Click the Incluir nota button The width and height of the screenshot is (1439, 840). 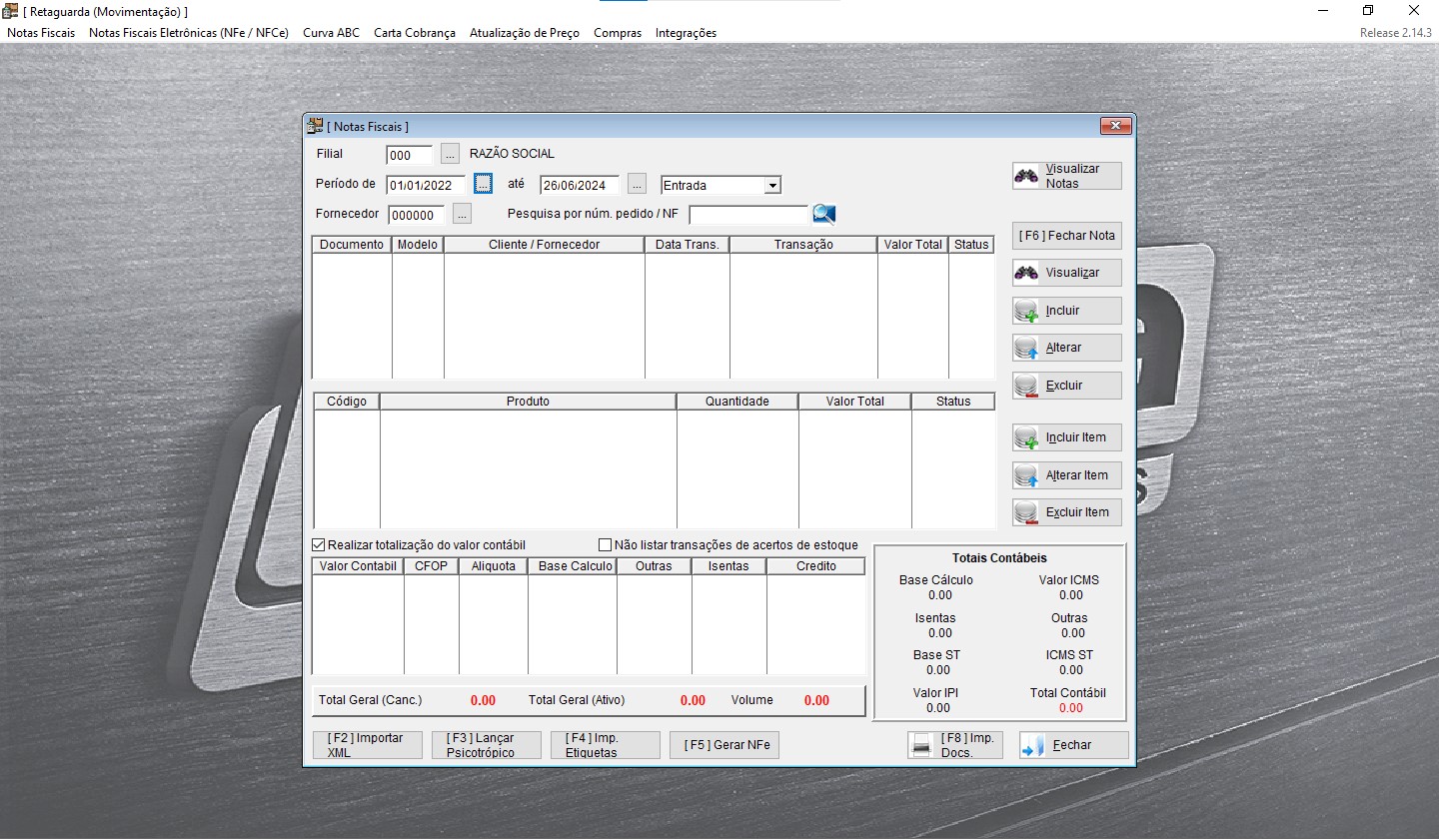coord(1066,311)
